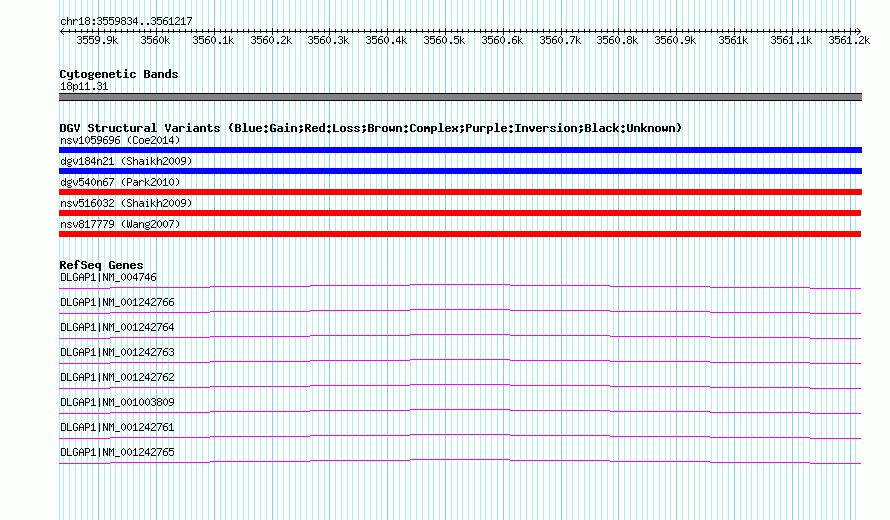Click the red nsv516032 loss bar

point(460,213)
